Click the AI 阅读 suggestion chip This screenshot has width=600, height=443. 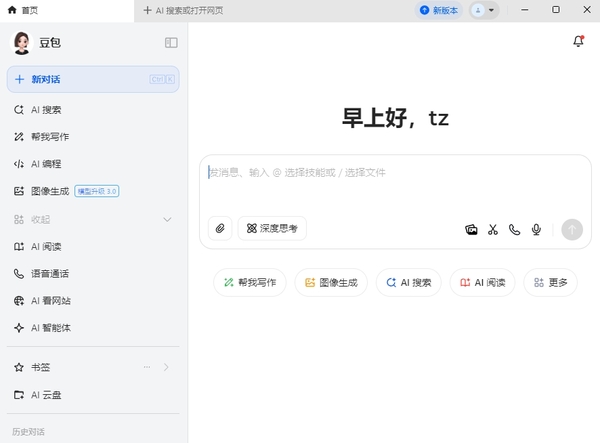[483, 282]
